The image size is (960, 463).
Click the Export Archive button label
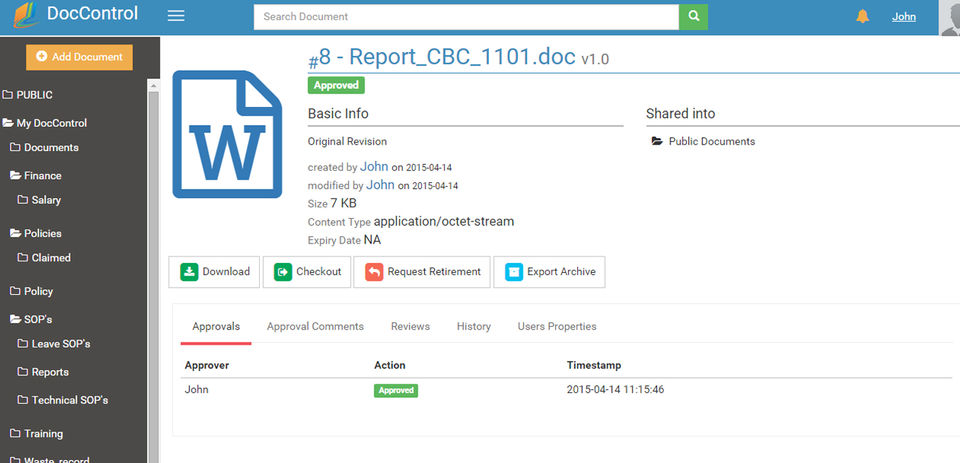point(561,272)
